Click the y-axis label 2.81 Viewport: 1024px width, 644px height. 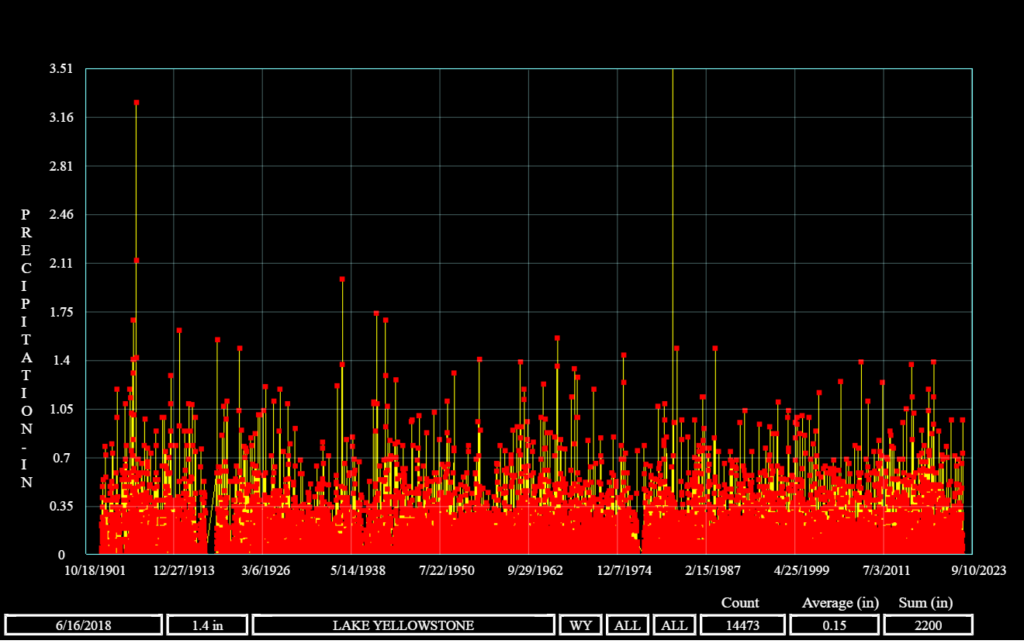click(x=61, y=166)
